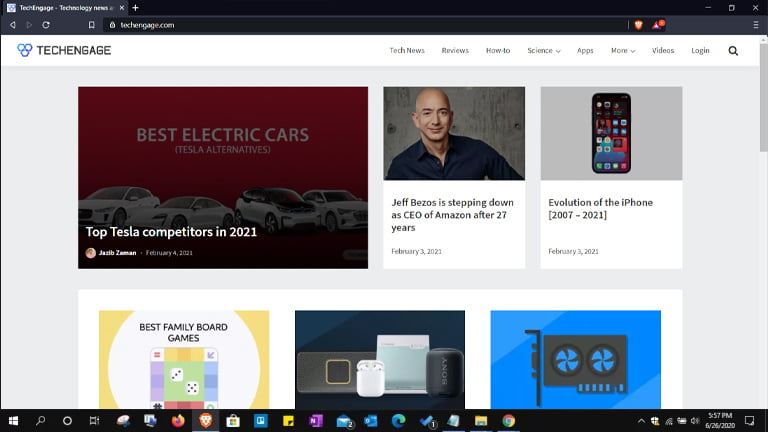The image size is (768, 432).
Task: Open OneNote from the taskbar
Action: point(316,421)
